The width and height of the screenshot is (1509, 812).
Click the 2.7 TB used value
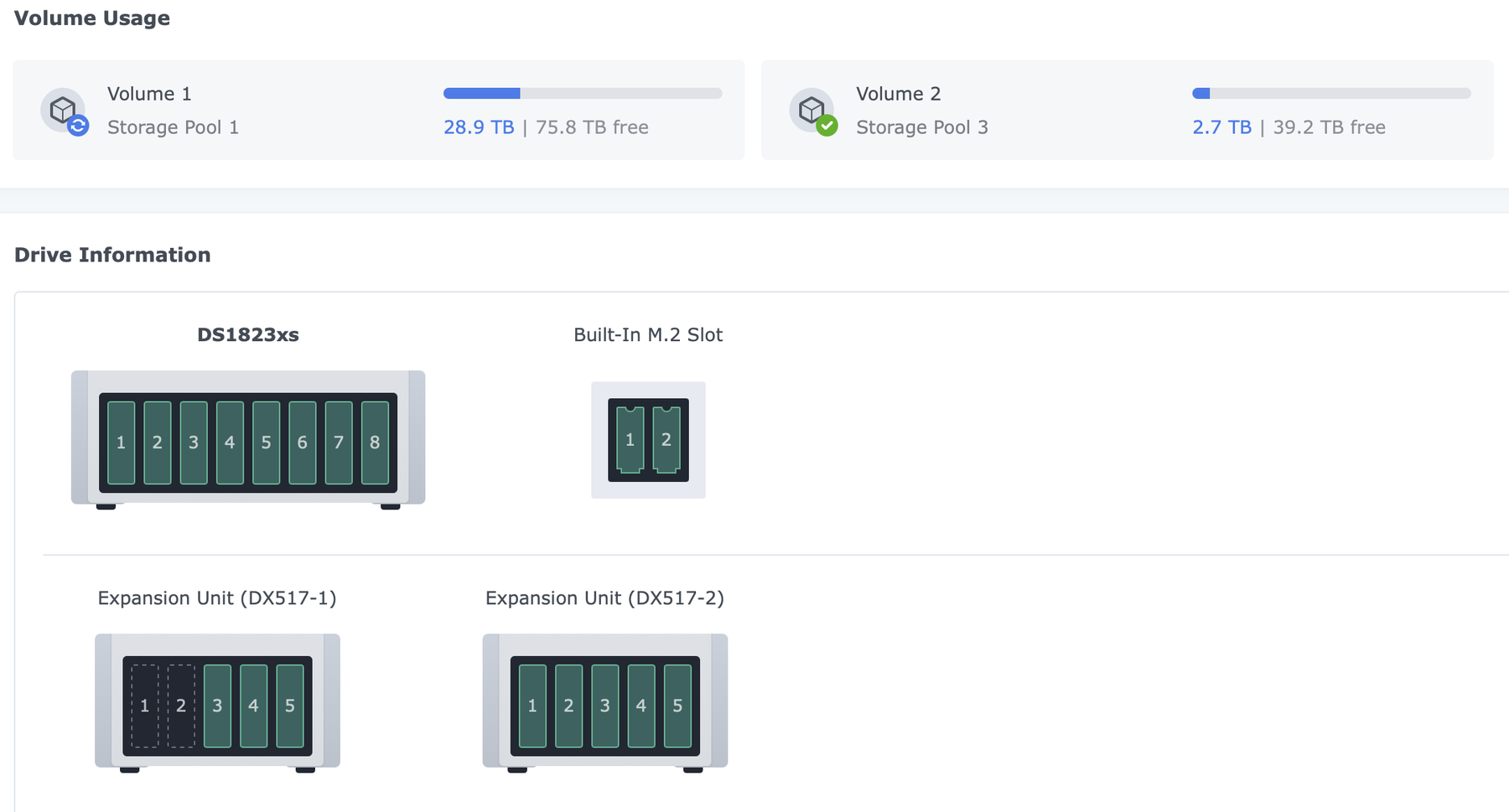pyautogui.click(x=1221, y=127)
